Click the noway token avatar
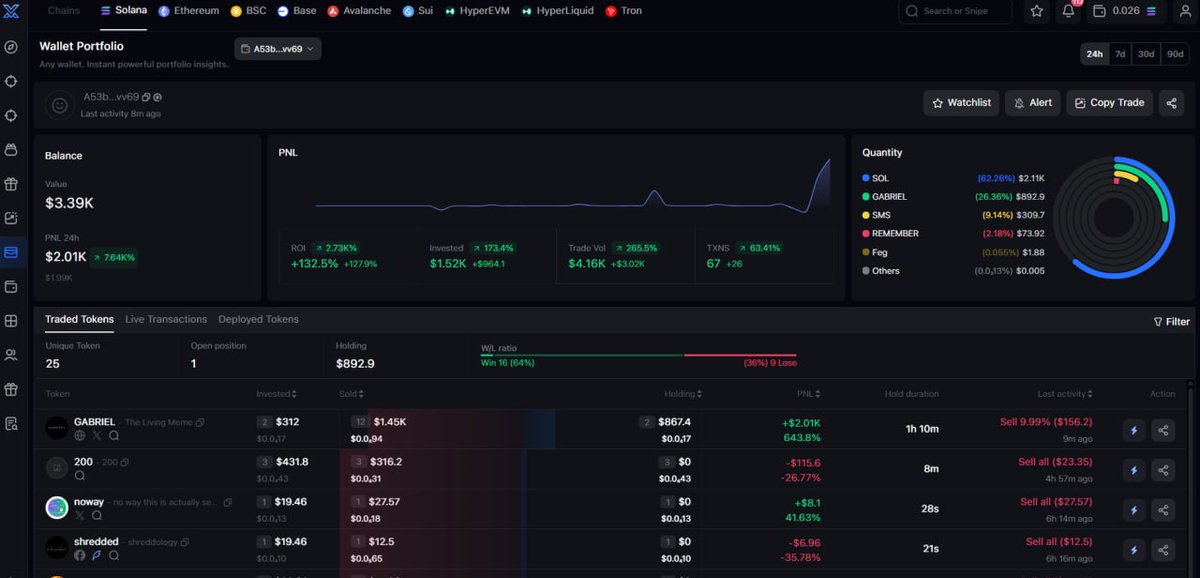The width and height of the screenshot is (1200, 578). pyautogui.click(x=57, y=508)
